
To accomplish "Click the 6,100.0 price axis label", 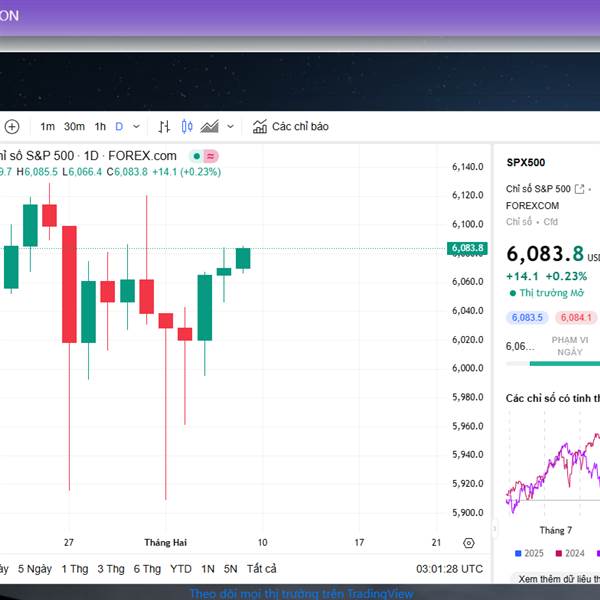I will tap(468, 224).
